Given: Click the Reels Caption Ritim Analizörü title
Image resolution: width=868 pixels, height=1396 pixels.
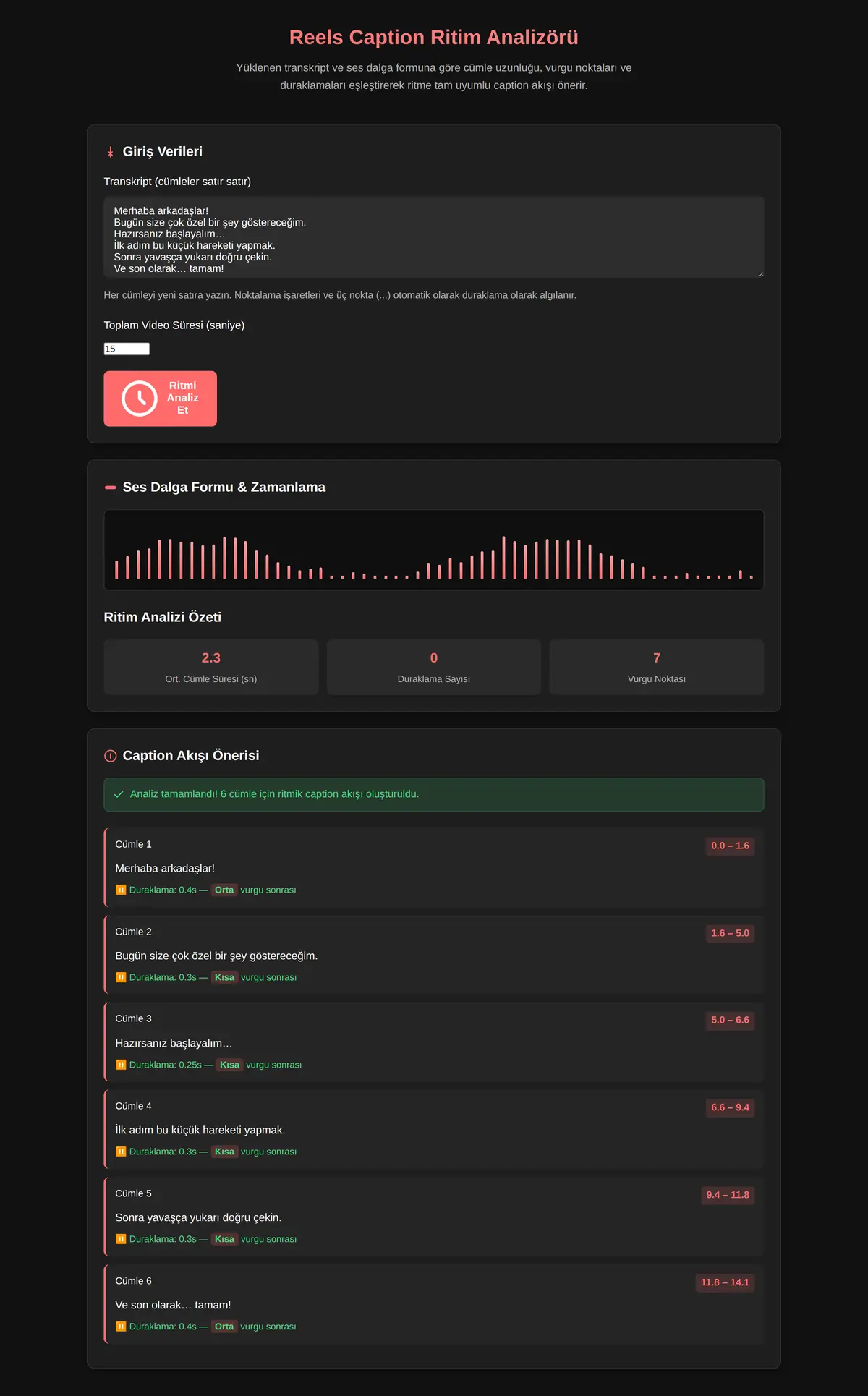Looking at the screenshot, I should click(x=434, y=38).
